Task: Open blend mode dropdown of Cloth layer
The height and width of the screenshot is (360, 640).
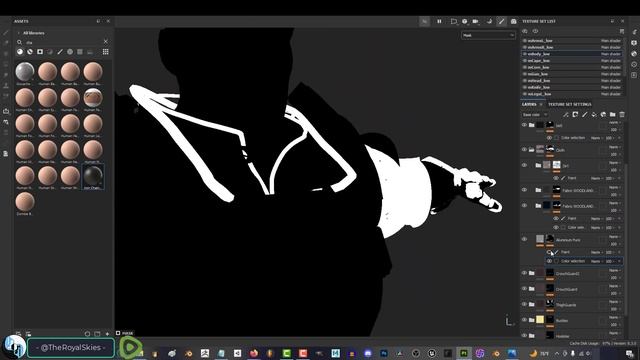Action: pyautogui.click(x=614, y=147)
